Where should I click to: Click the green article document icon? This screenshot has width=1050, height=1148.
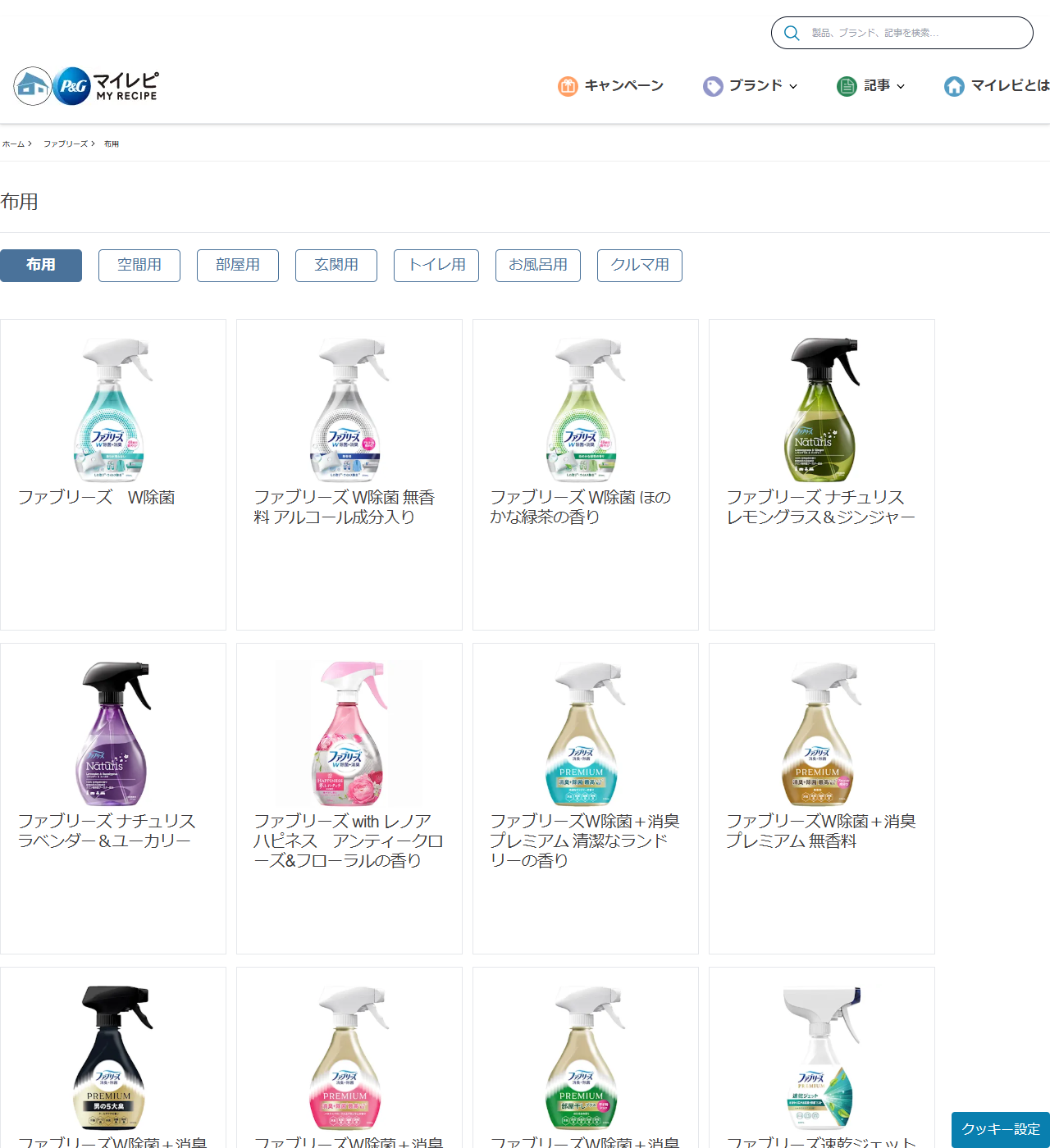[x=847, y=86]
